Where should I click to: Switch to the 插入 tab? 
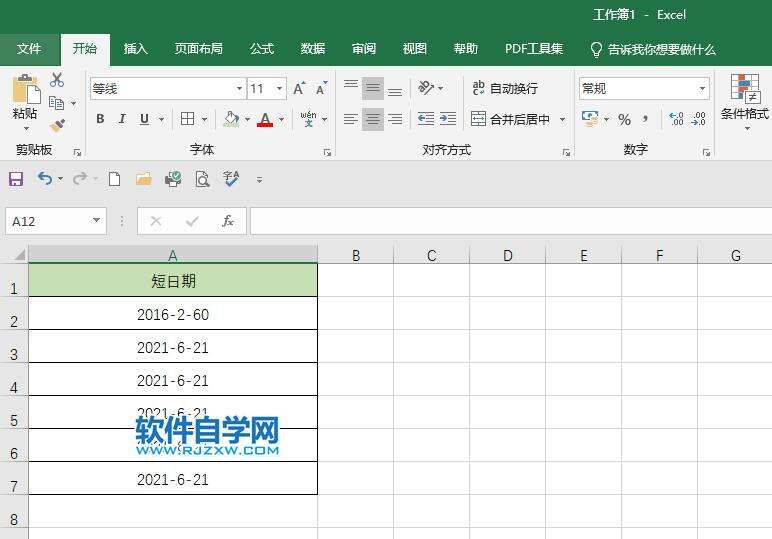tap(135, 49)
